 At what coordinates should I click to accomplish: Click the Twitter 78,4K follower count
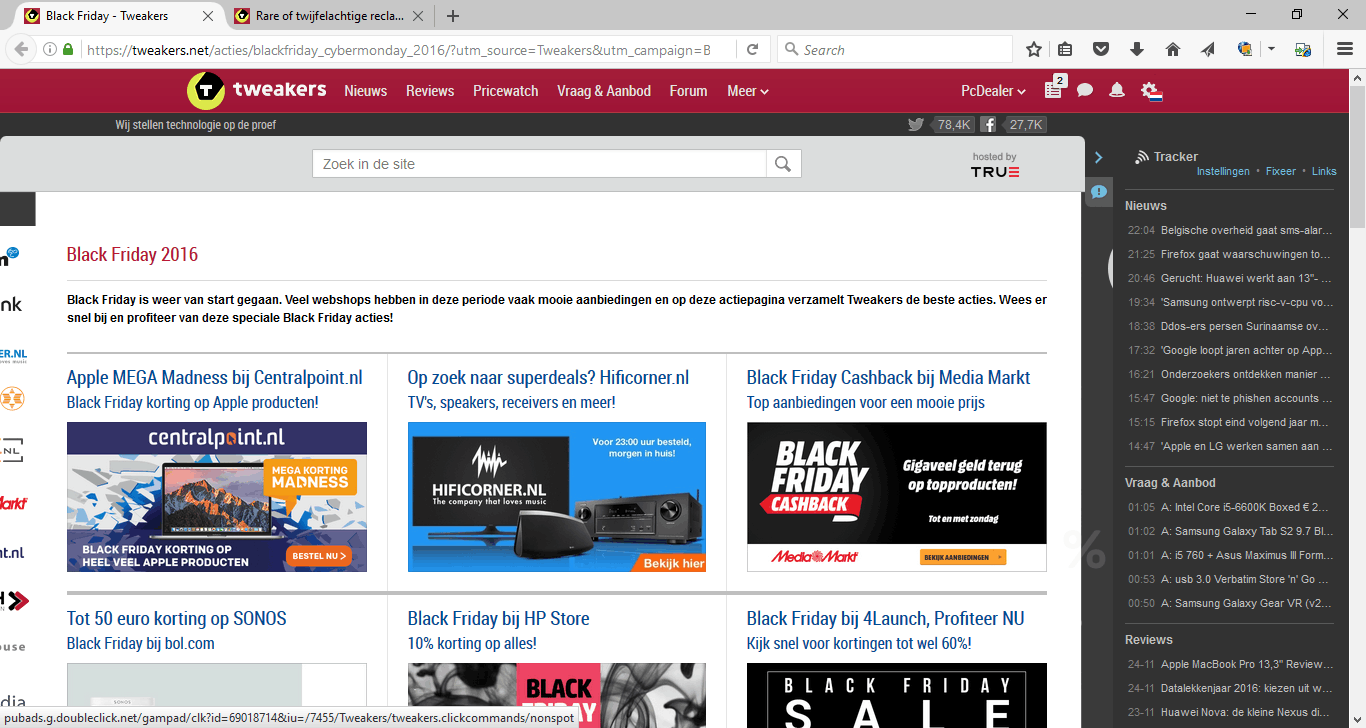point(953,125)
